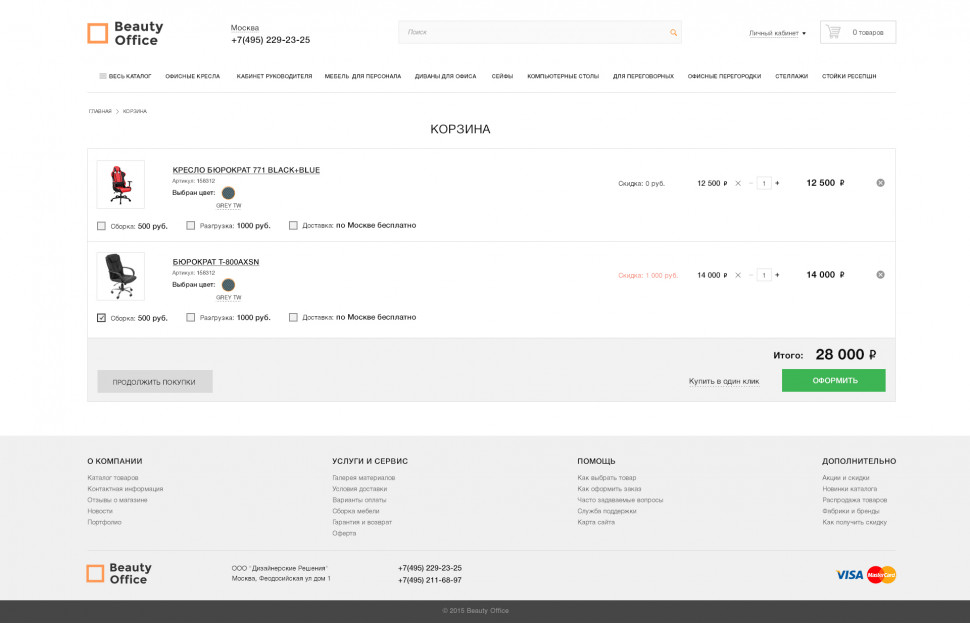Open Служба поддержки footer link
Screen dimensions: 970x624
(x=607, y=511)
